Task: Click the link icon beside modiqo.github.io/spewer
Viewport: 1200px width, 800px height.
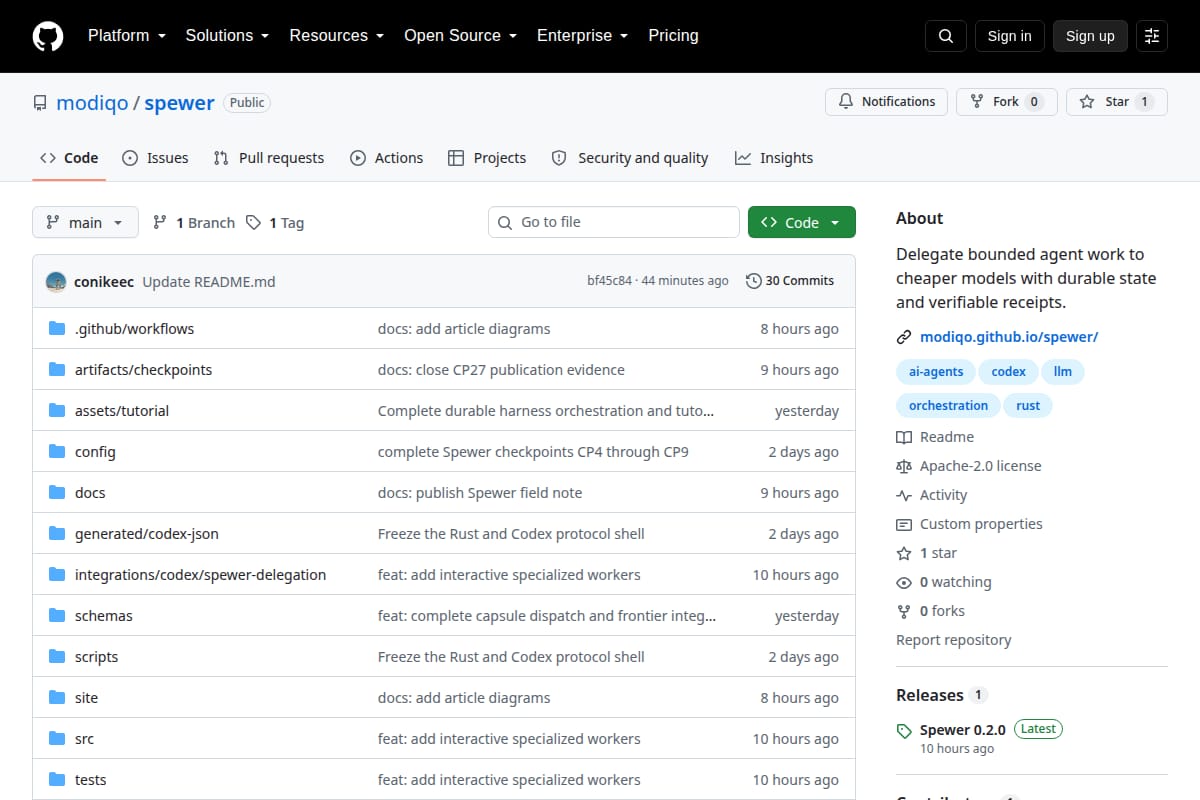Action: (x=904, y=337)
